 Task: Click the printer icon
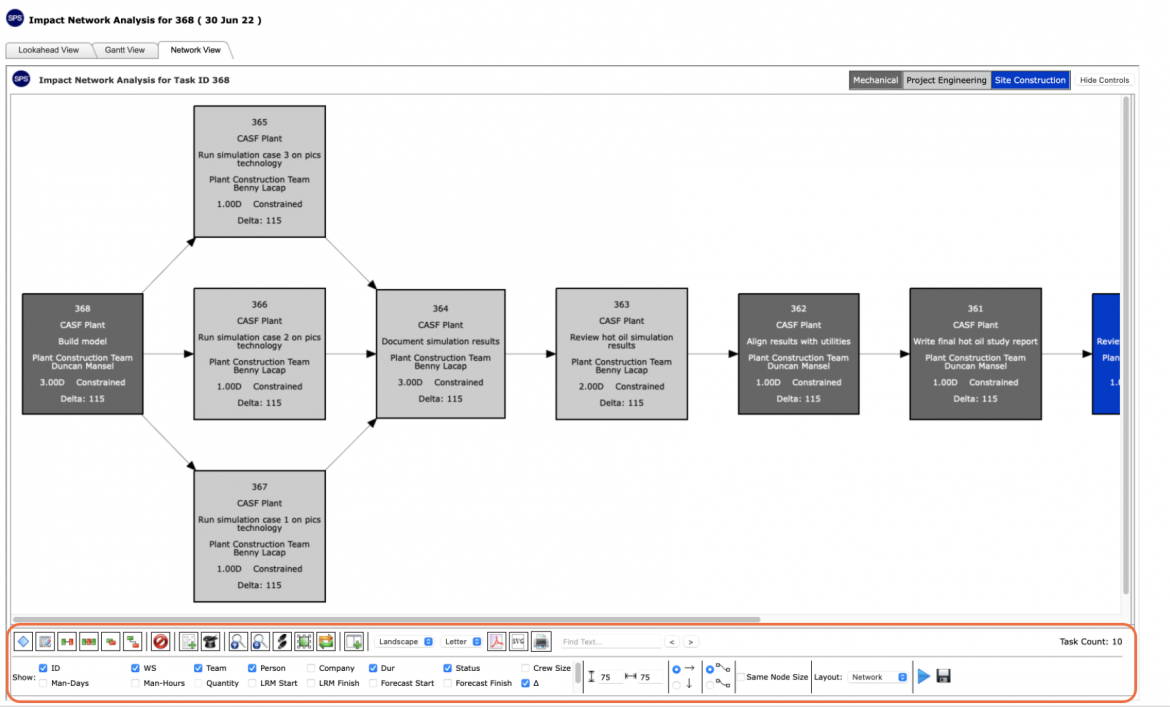pyautogui.click(x=541, y=641)
